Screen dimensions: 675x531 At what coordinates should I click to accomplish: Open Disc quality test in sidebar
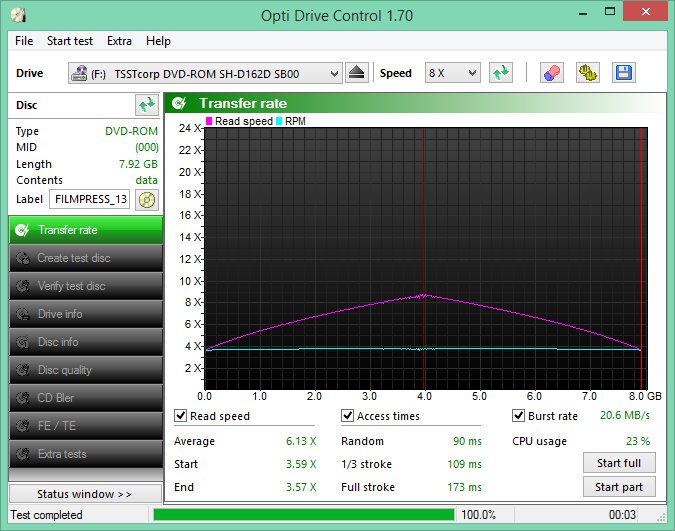pos(84,370)
